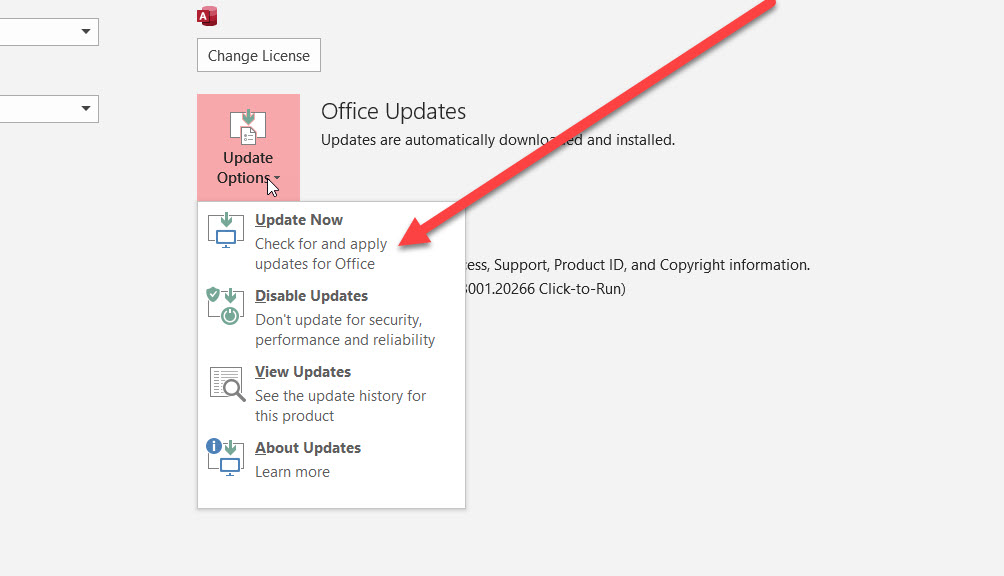Click the Office Updates heading

(393, 111)
